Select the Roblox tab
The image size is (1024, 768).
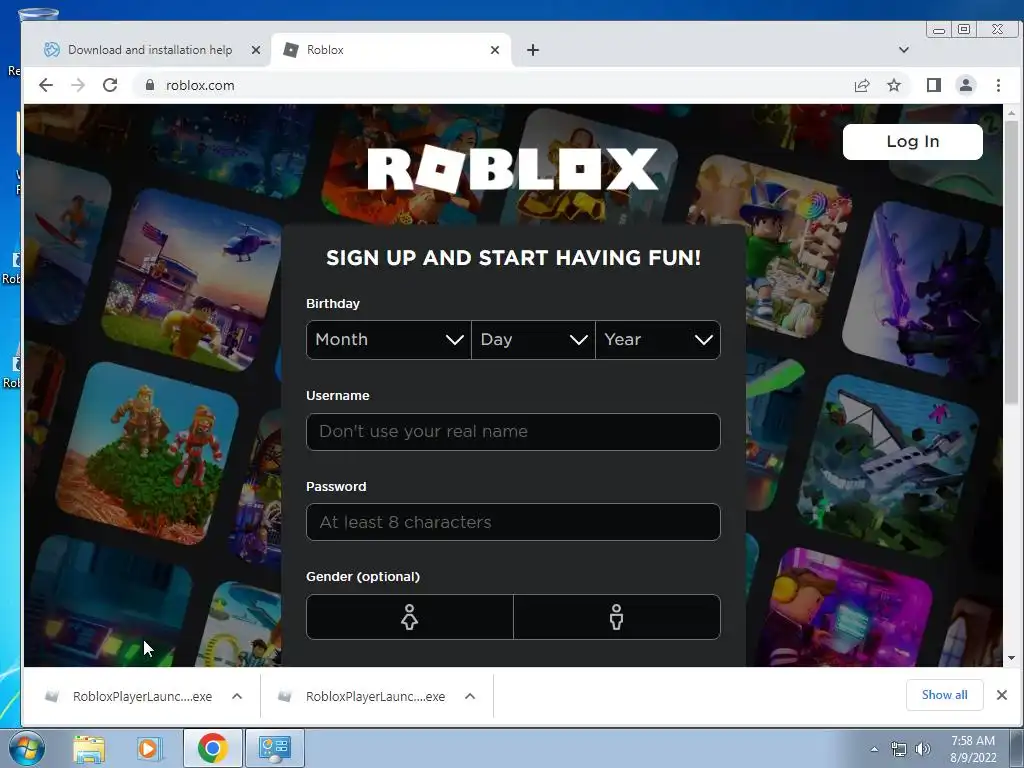coord(391,50)
